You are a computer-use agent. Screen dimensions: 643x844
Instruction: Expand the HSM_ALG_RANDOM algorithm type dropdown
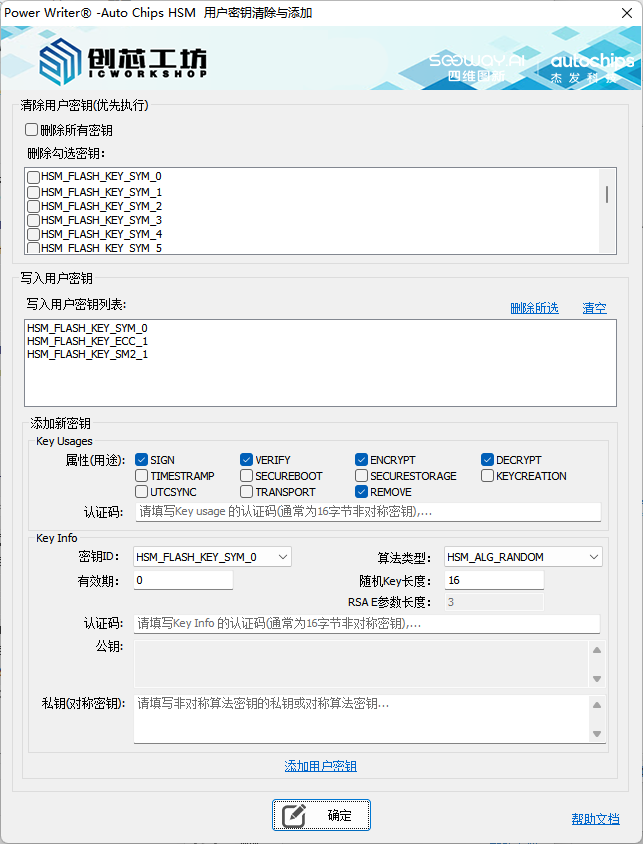tap(593, 557)
